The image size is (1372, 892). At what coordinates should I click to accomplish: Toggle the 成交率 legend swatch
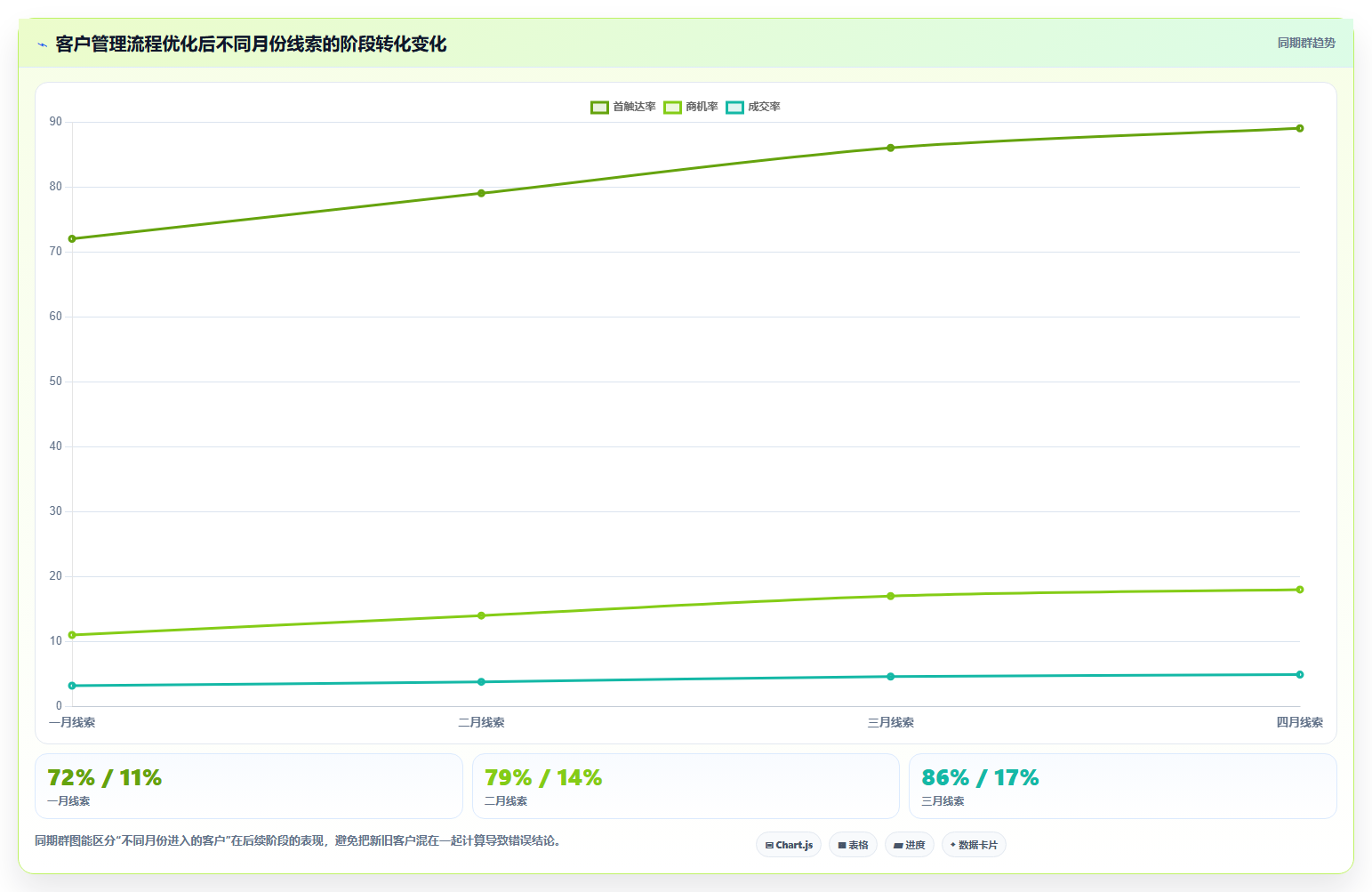click(734, 108)
